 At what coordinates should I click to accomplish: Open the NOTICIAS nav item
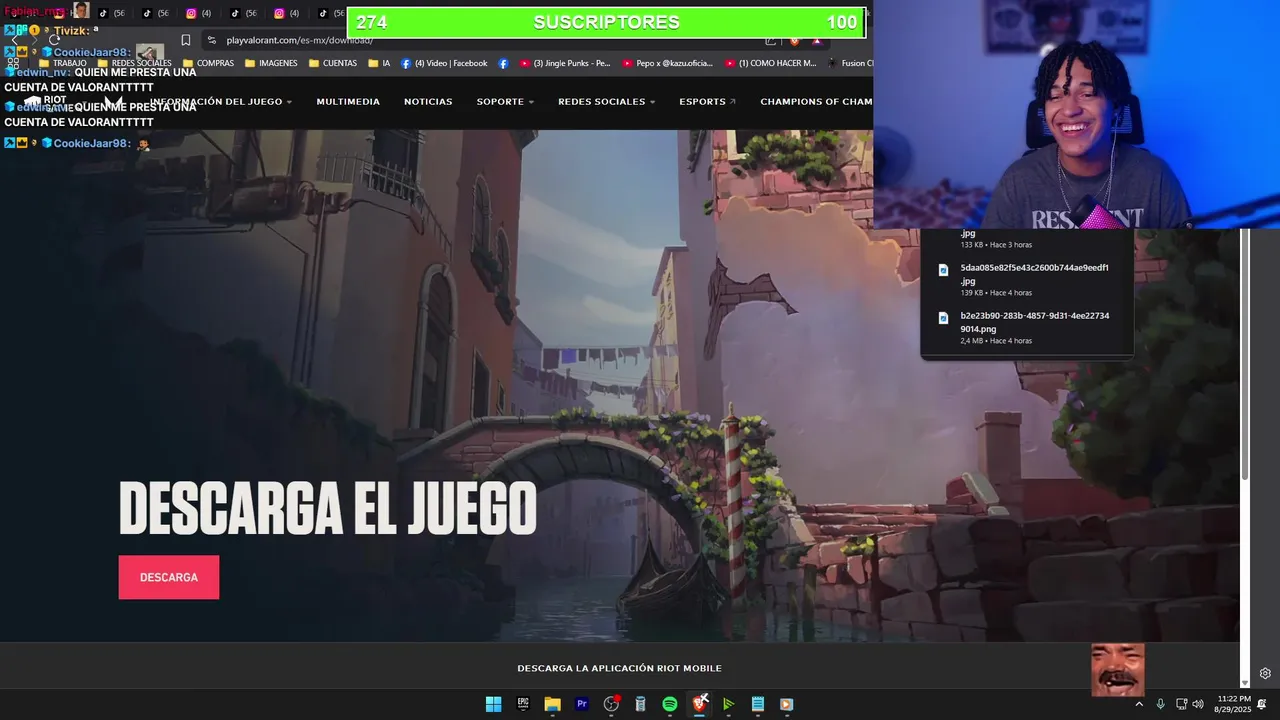coord(428,102)
